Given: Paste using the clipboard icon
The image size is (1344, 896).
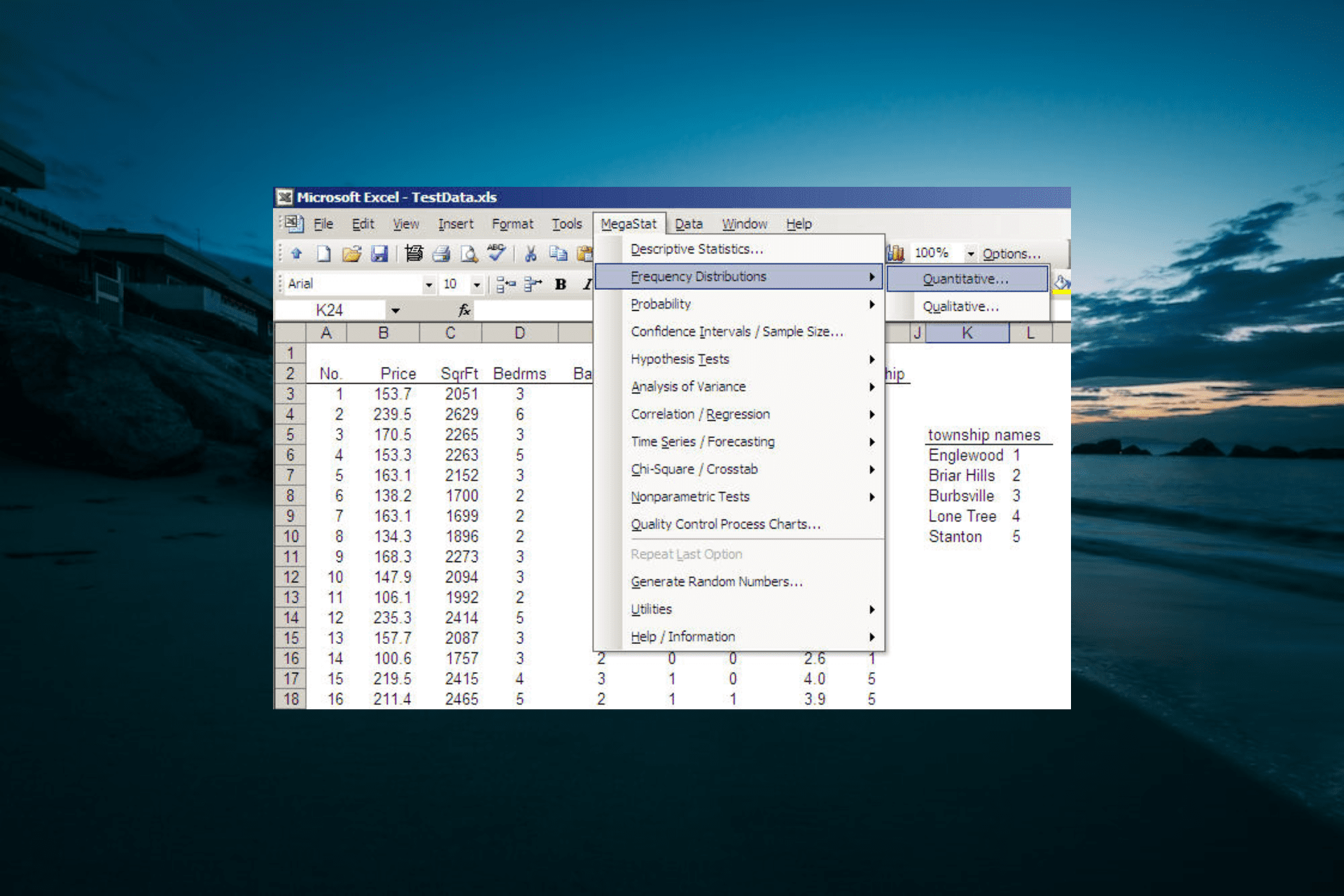Looking at the screenshot, I should pos(584,253).
